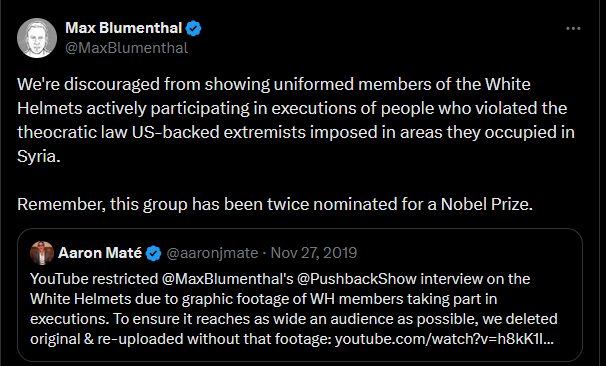Open the @aaronjmate handle in quoted tweet

point(212,253)
